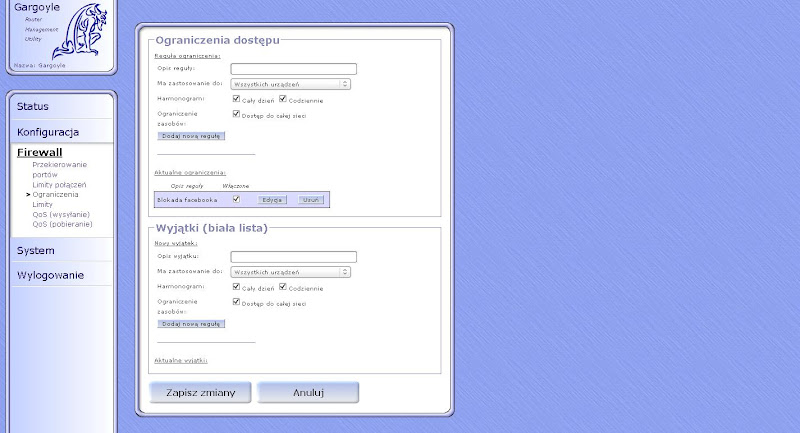Open the System menu section
Screen dimensions: 800x433
pos(36,250)
